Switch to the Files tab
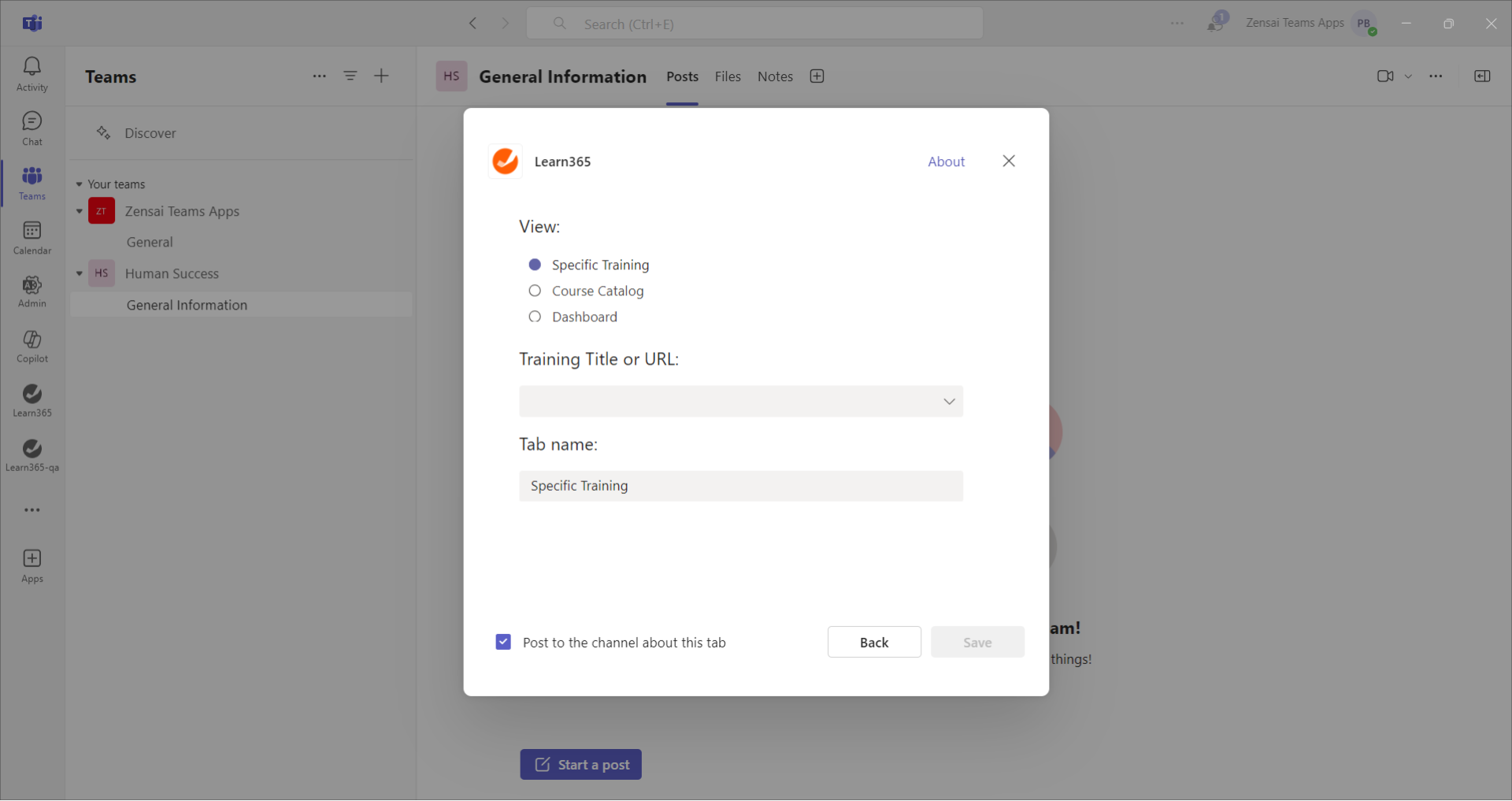 pyautogui.click(x=727, y=76)
